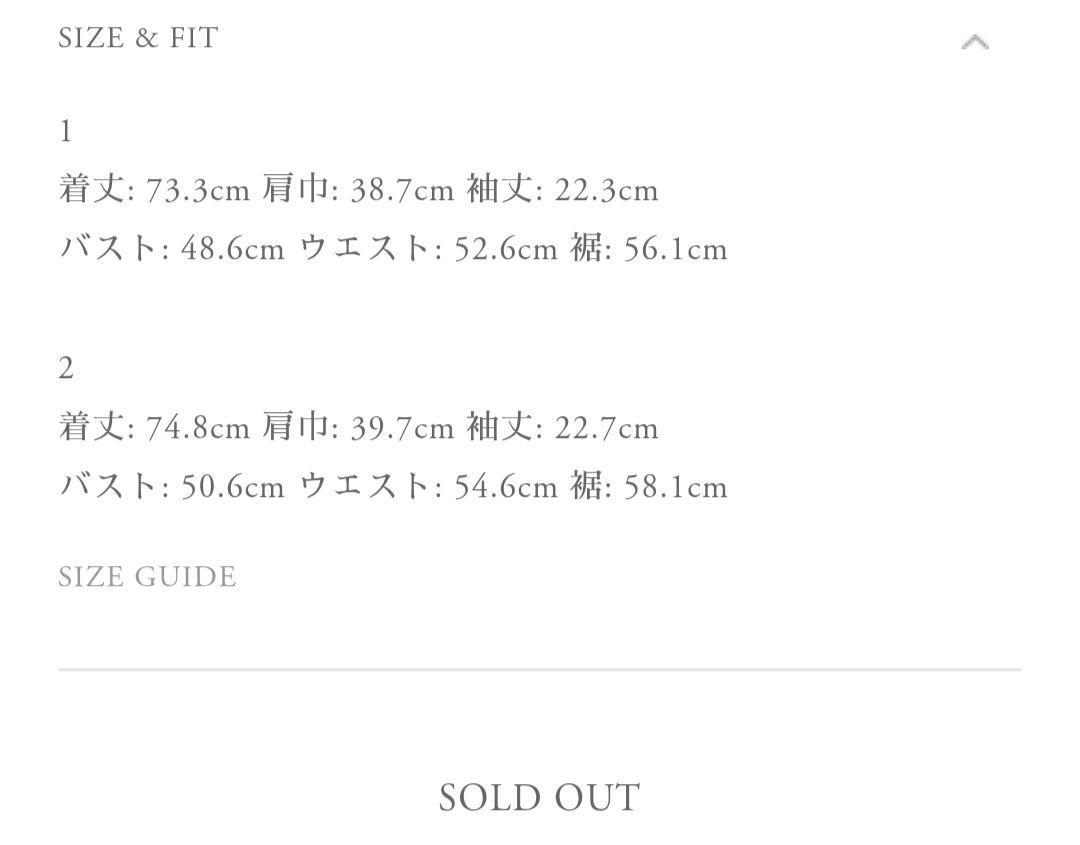Click the SIZE & FIT heading
This screenshot has width=1080, height=845.
(138, 38)
